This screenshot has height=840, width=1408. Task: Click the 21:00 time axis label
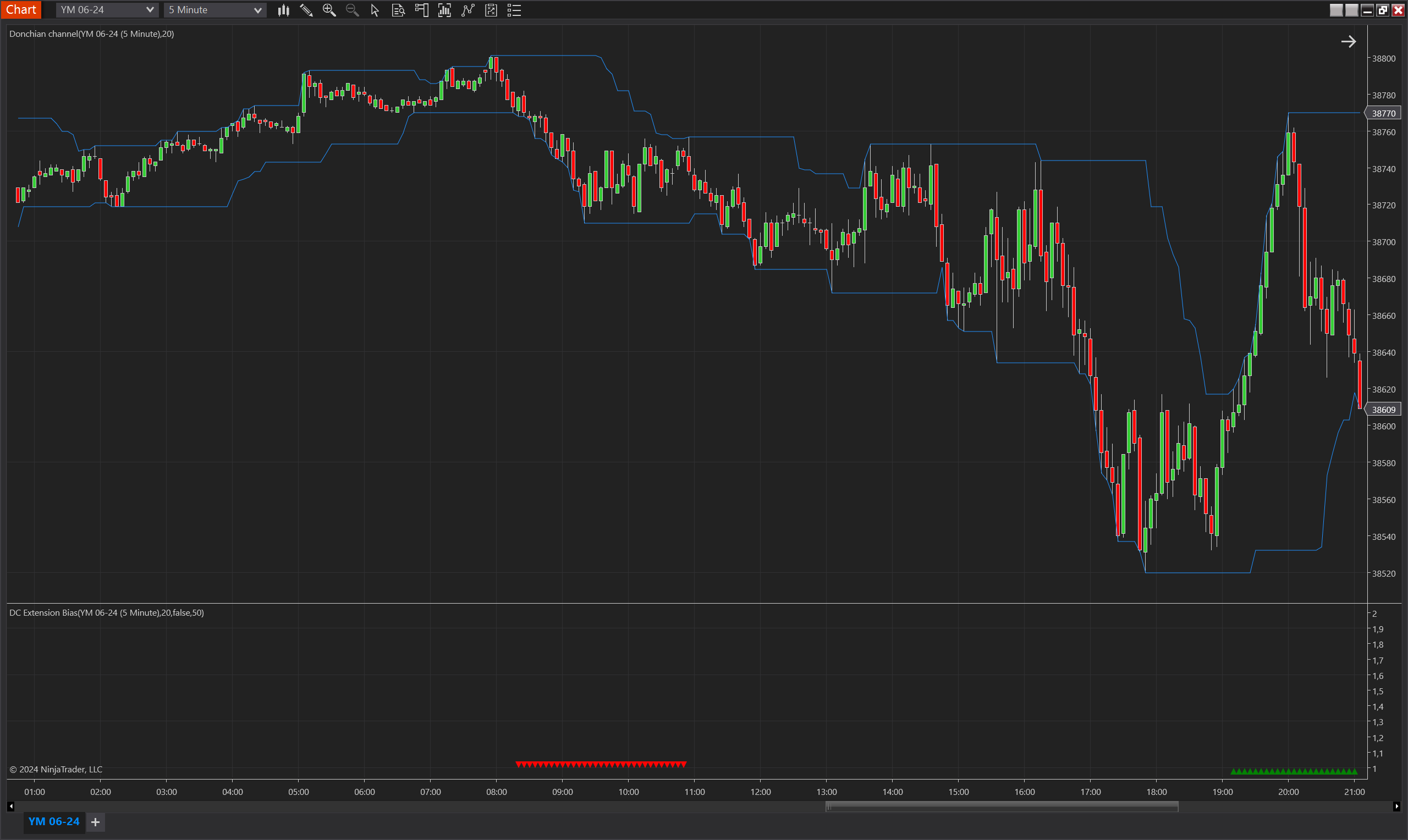[1354, 792]
